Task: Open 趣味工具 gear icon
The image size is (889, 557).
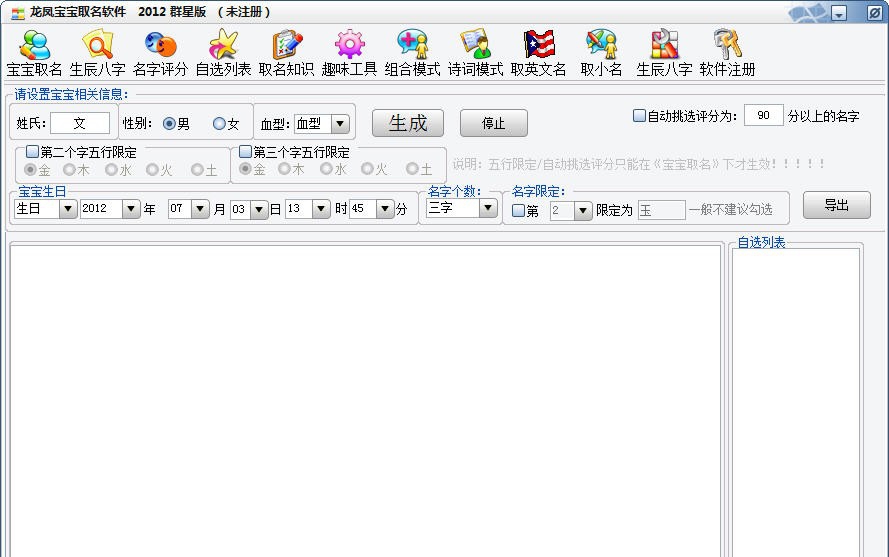Action: coord(349,53)
